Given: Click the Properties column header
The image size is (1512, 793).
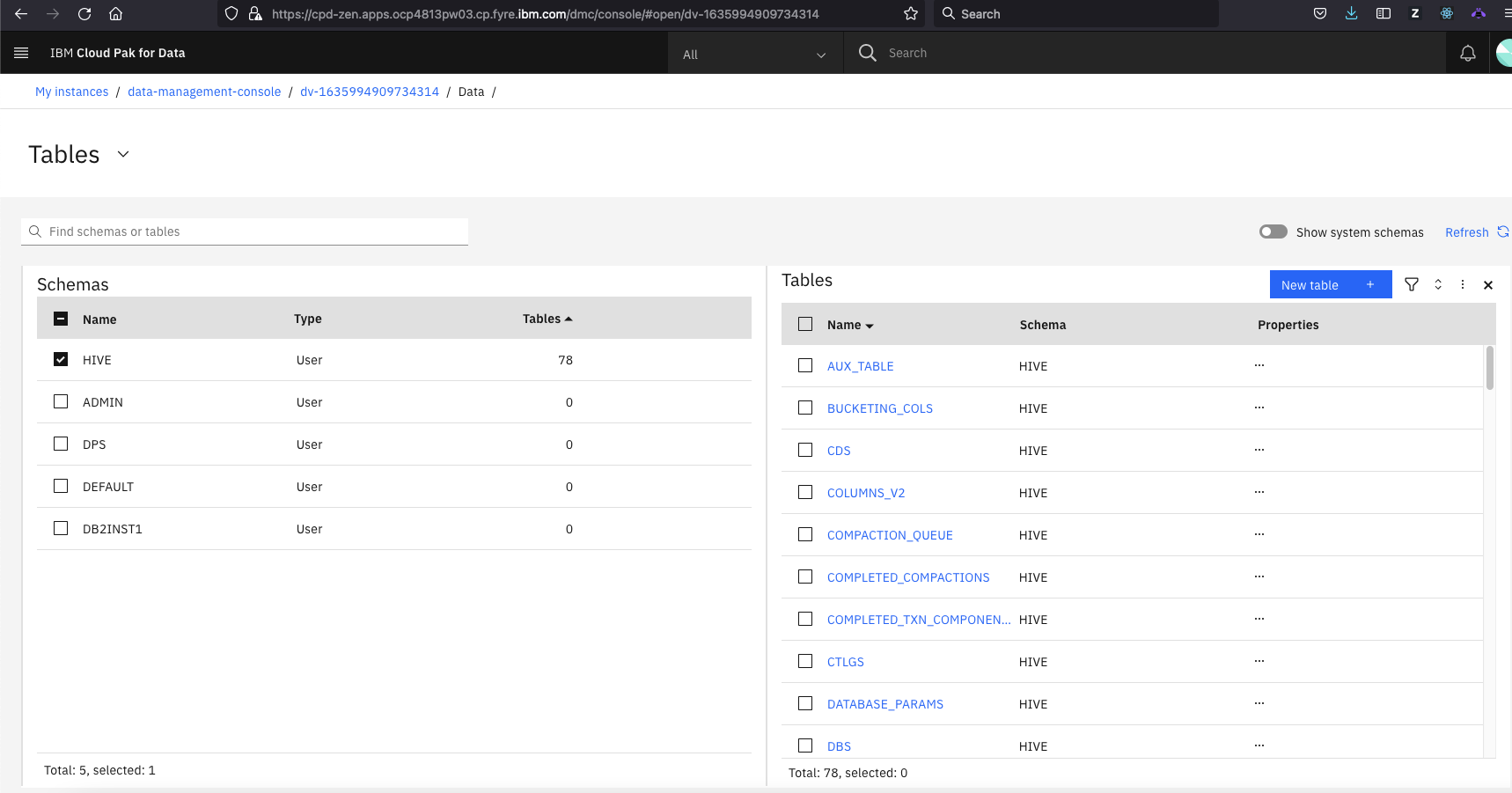Looking at the screenshot, I should 1288,325.
